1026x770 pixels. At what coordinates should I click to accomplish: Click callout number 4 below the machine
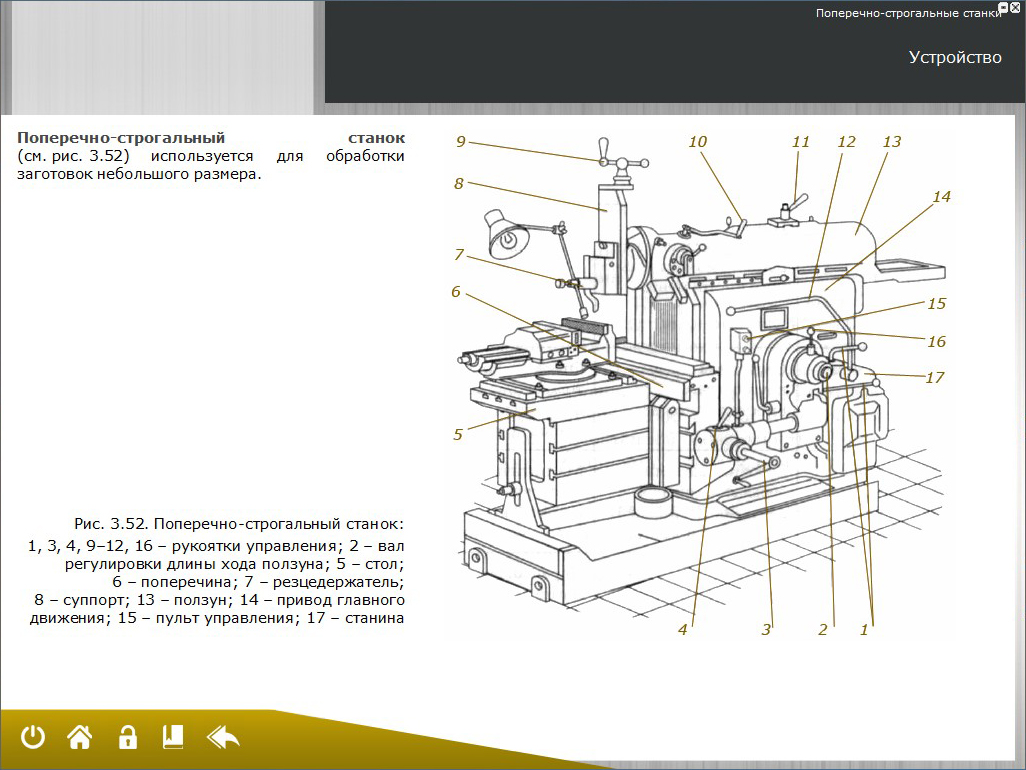coord(683,630)
